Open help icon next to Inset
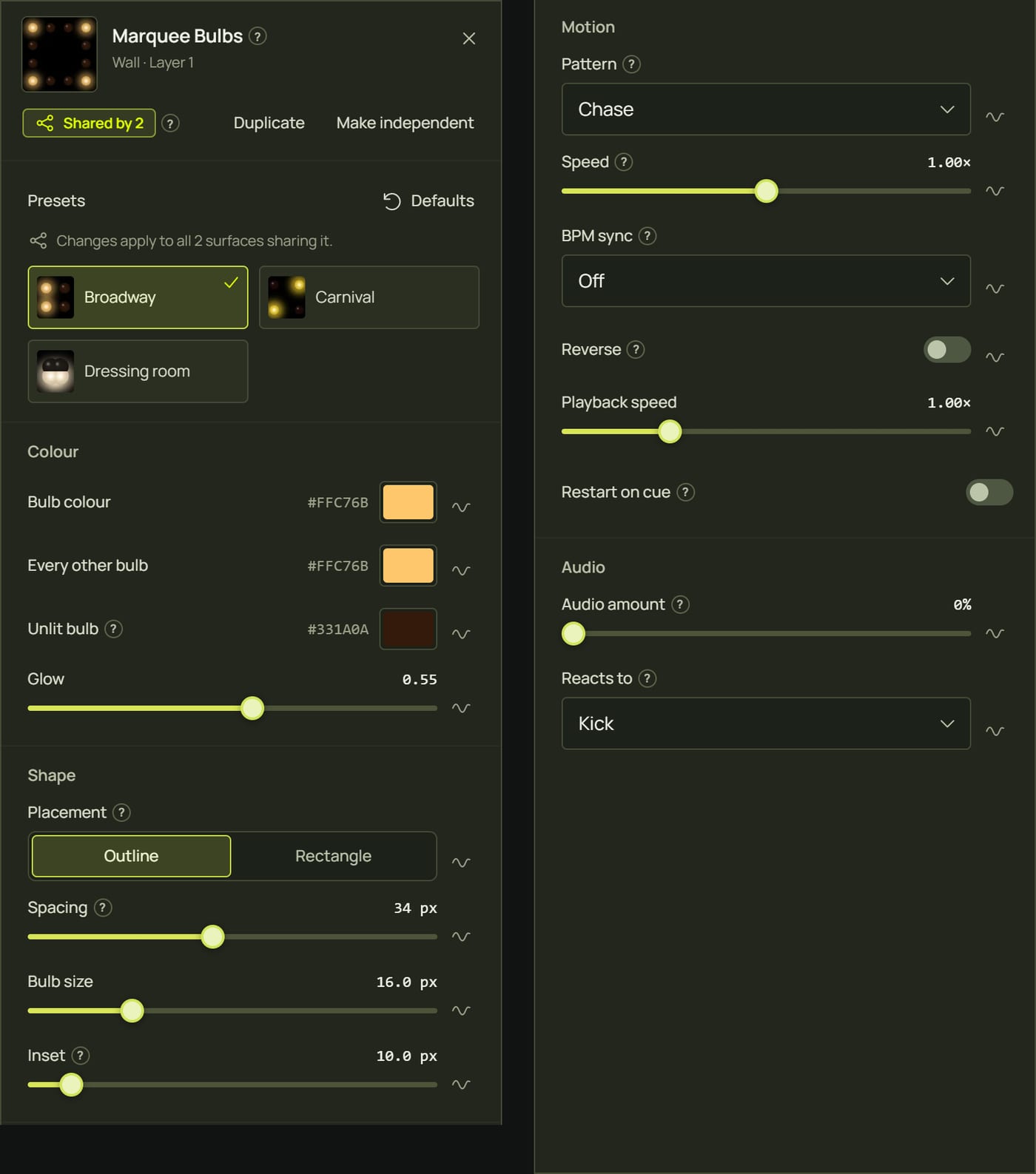This screenshot has height=1174, width=1036. [80, 1056]
